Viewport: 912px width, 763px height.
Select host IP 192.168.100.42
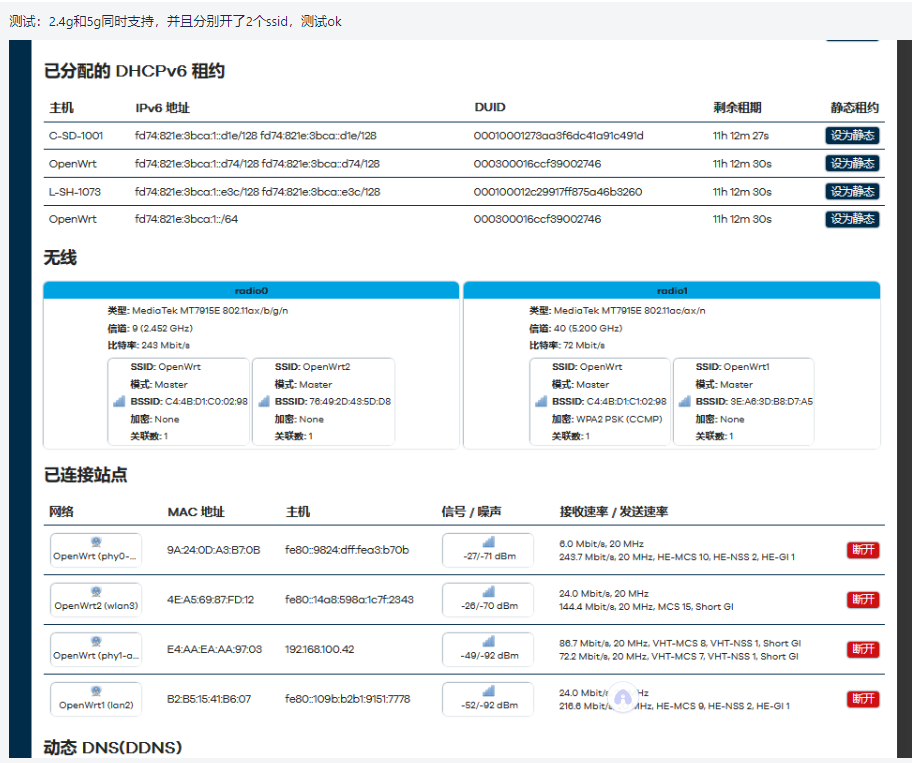coord(319,650)
